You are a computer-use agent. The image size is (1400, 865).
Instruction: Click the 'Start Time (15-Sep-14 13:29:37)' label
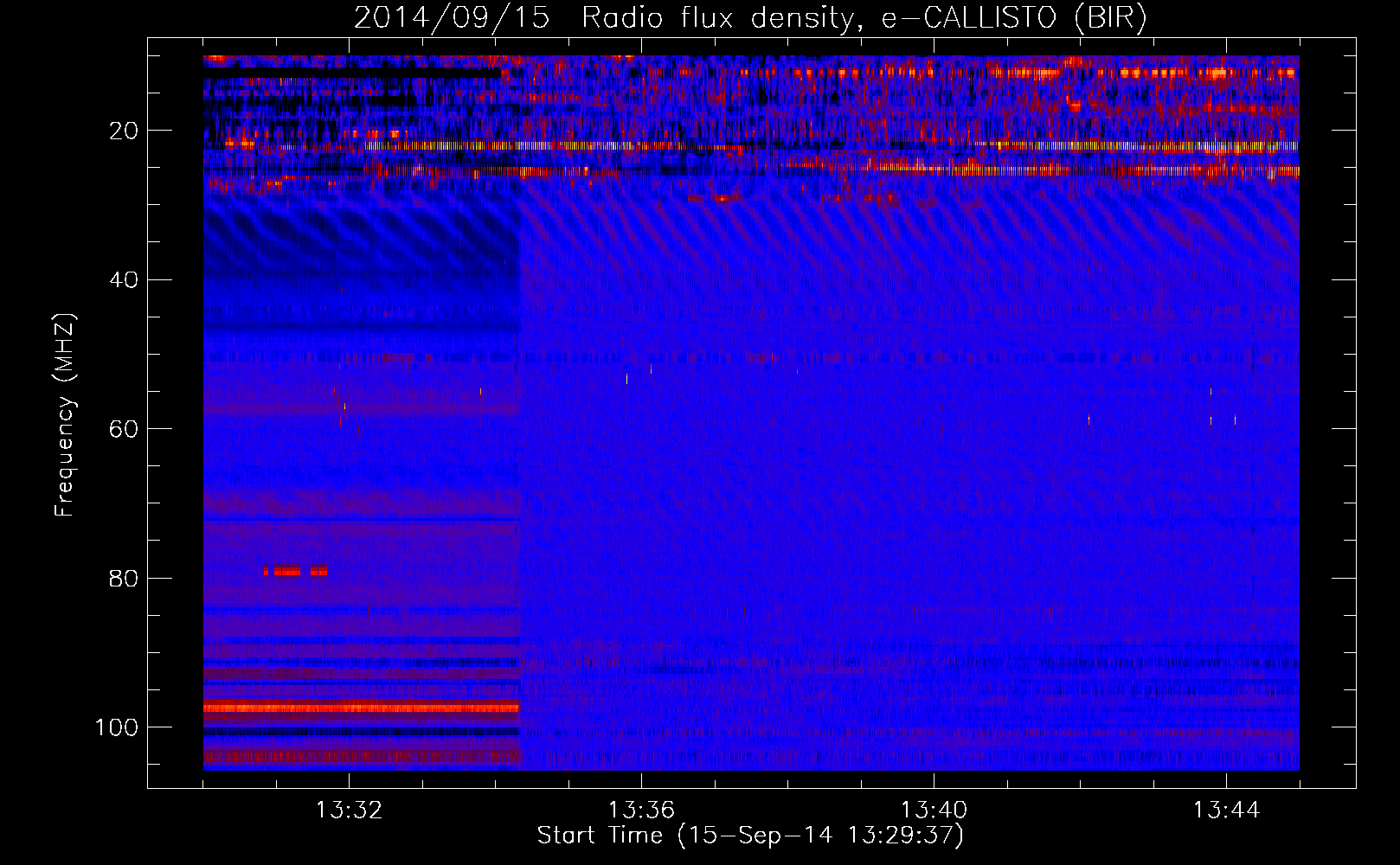pyautogui.click(x=750, y=836)
